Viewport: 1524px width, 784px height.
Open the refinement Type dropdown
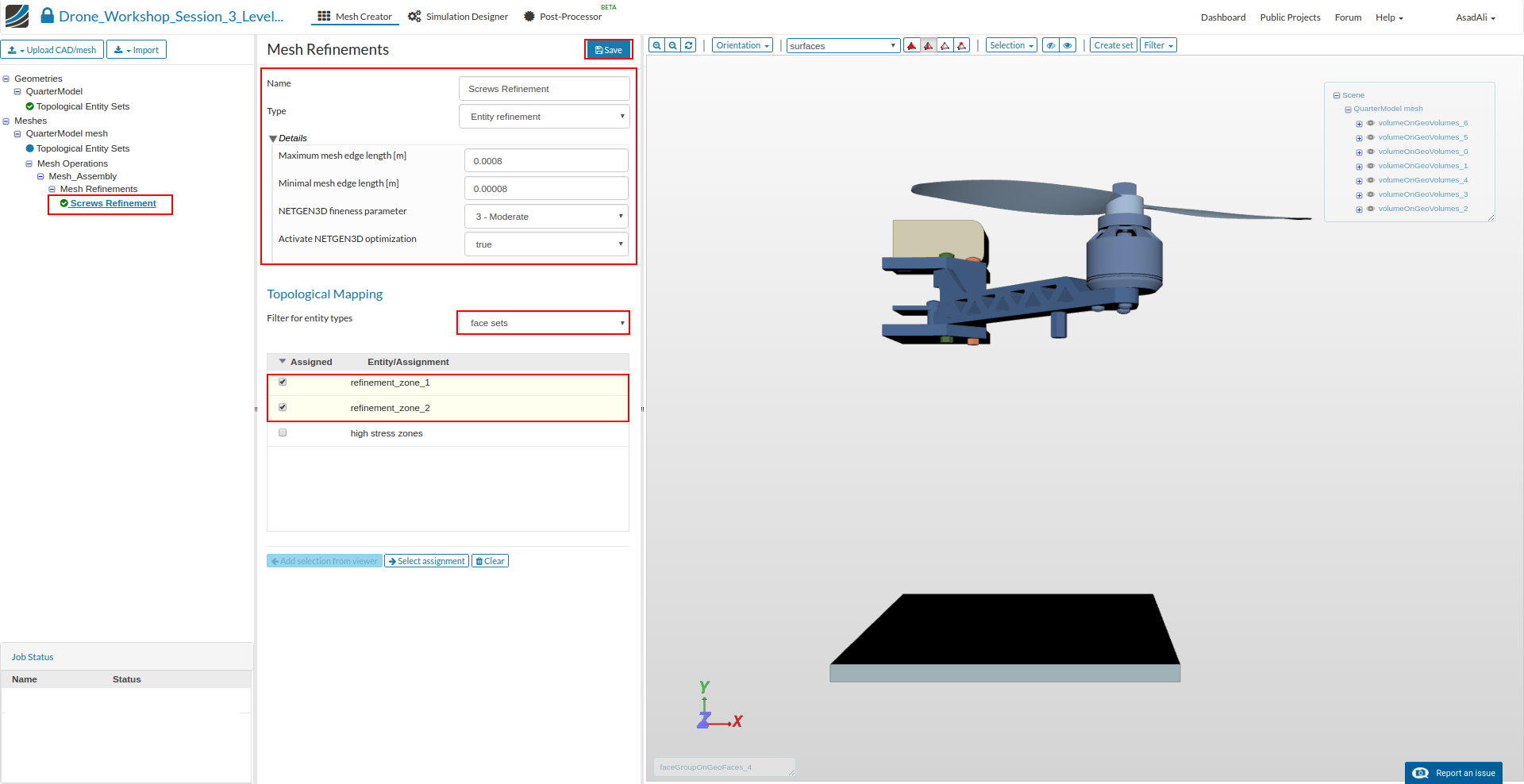pos(545,117)
